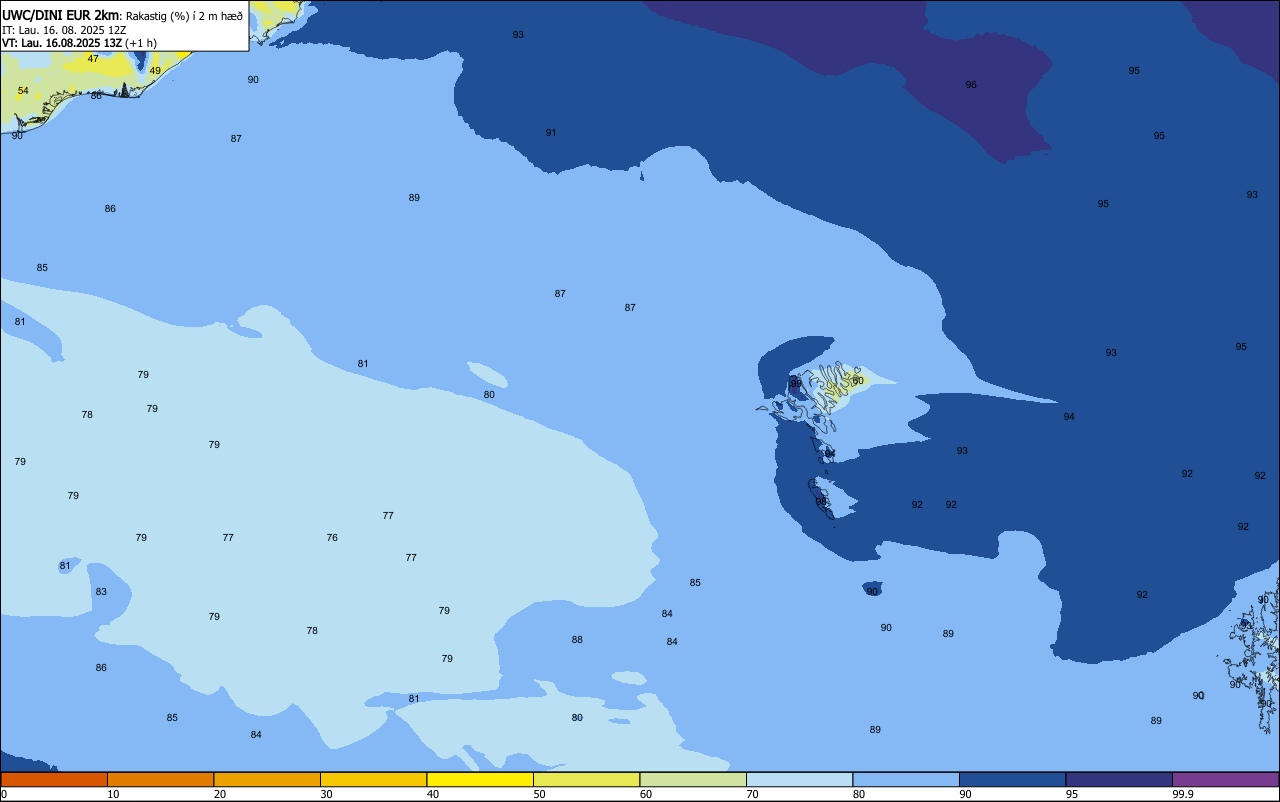The image size is (1280, 802).
Task: Click the 95–99.9 indigo legend swatch
Action: [x=1119, y=779]
